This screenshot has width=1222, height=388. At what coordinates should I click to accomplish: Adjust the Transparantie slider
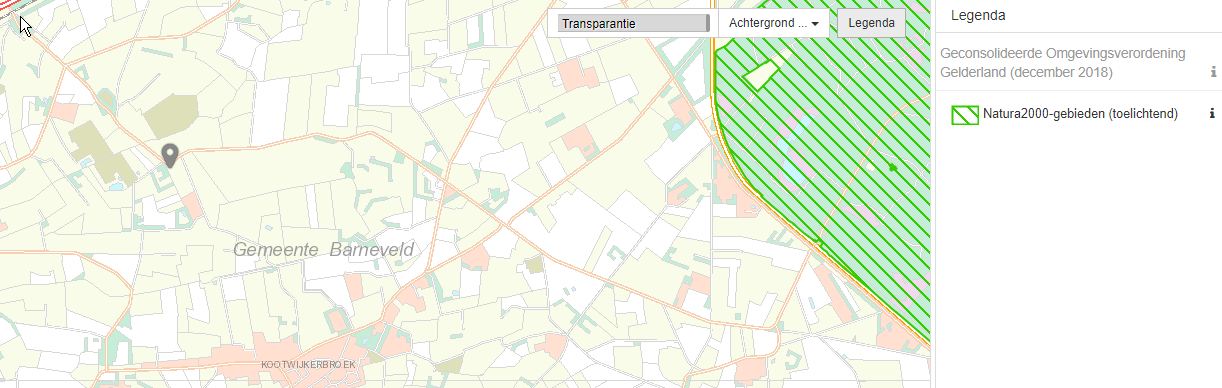click(634, 23)
